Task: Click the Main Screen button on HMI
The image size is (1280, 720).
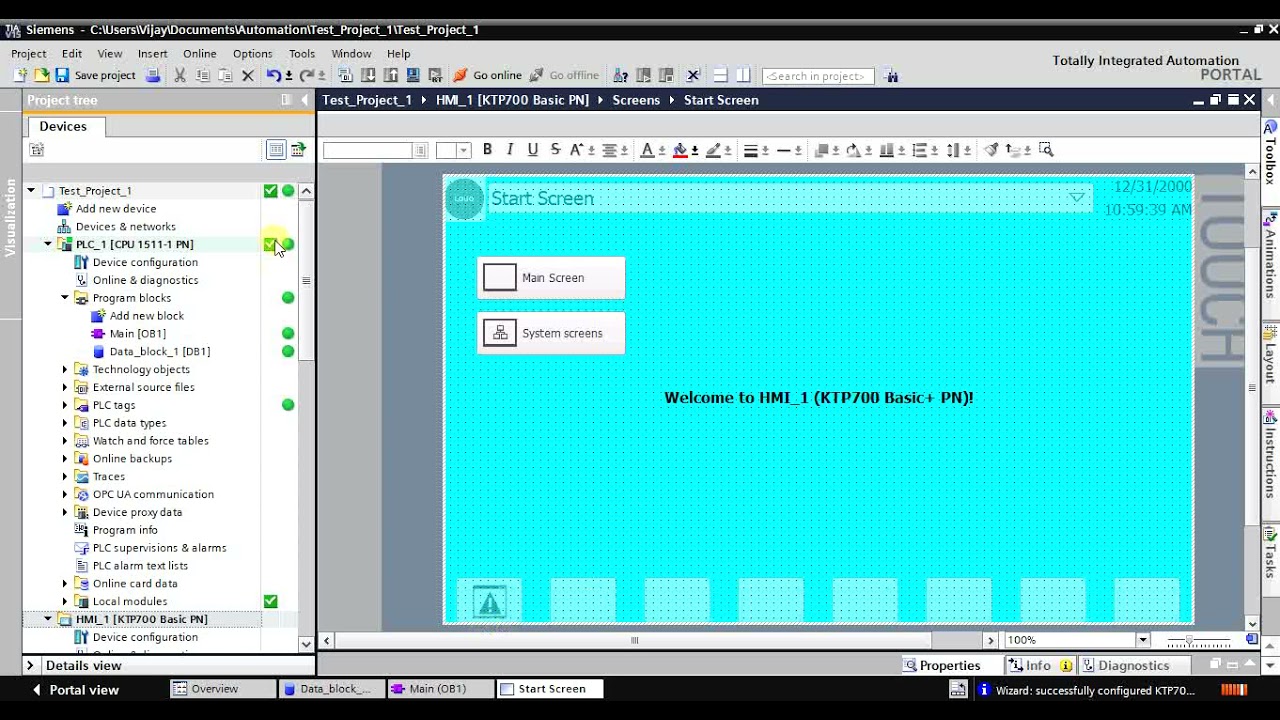Action: (x=551, y=278)
